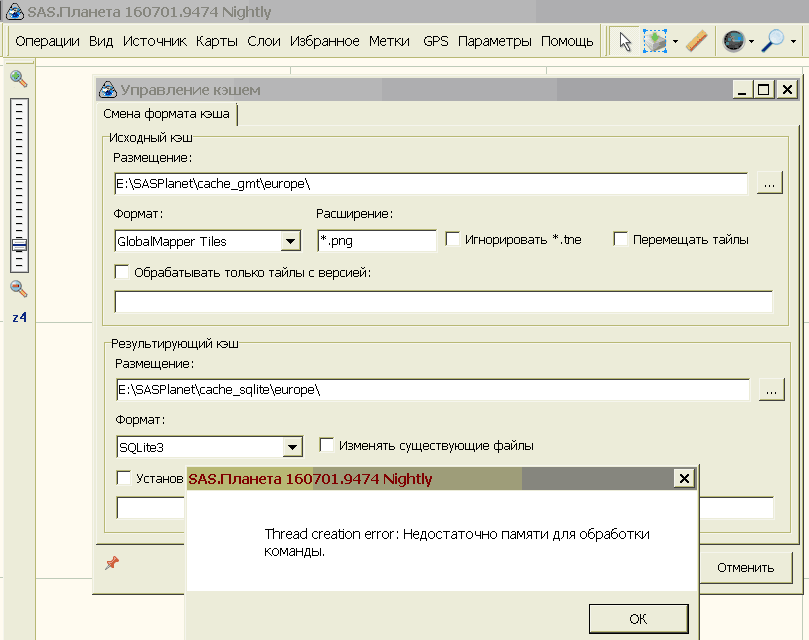This screenshot has height=640, width=809.
Task: Select the 'Смена формата кэша' tab
Action: (167, 114)
